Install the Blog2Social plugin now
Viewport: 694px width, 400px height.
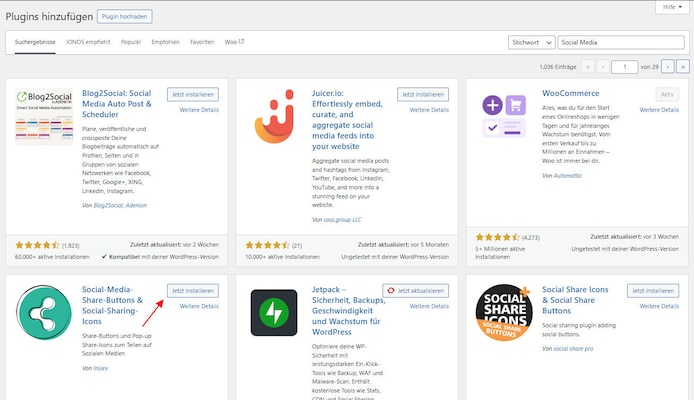tap(193, 94)
